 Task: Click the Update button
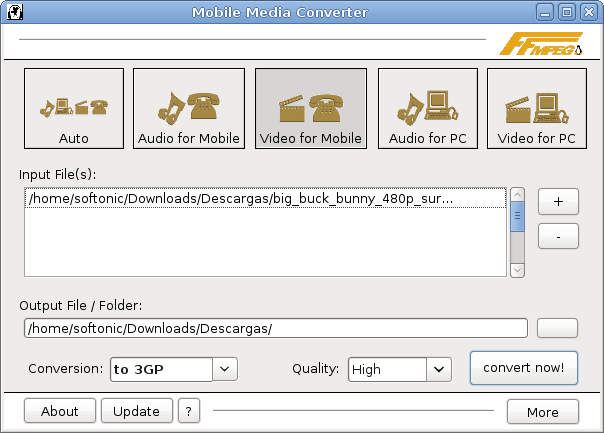[x=137, y=411]
